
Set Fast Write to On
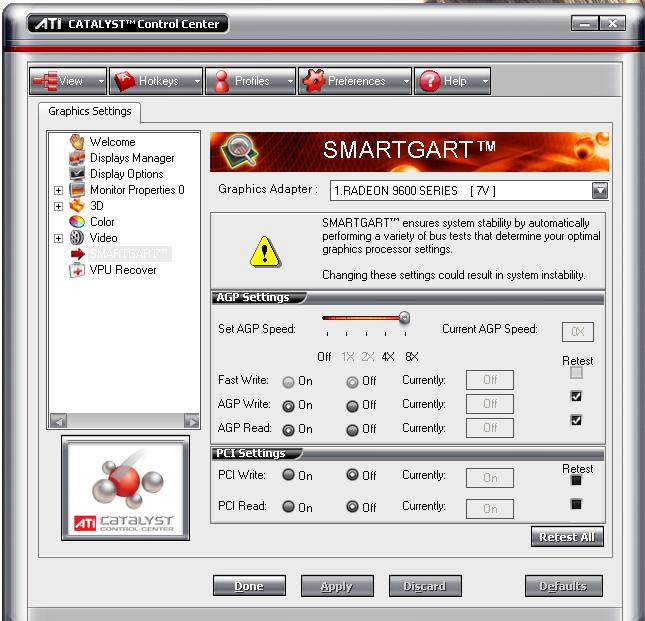click(288, 382)
